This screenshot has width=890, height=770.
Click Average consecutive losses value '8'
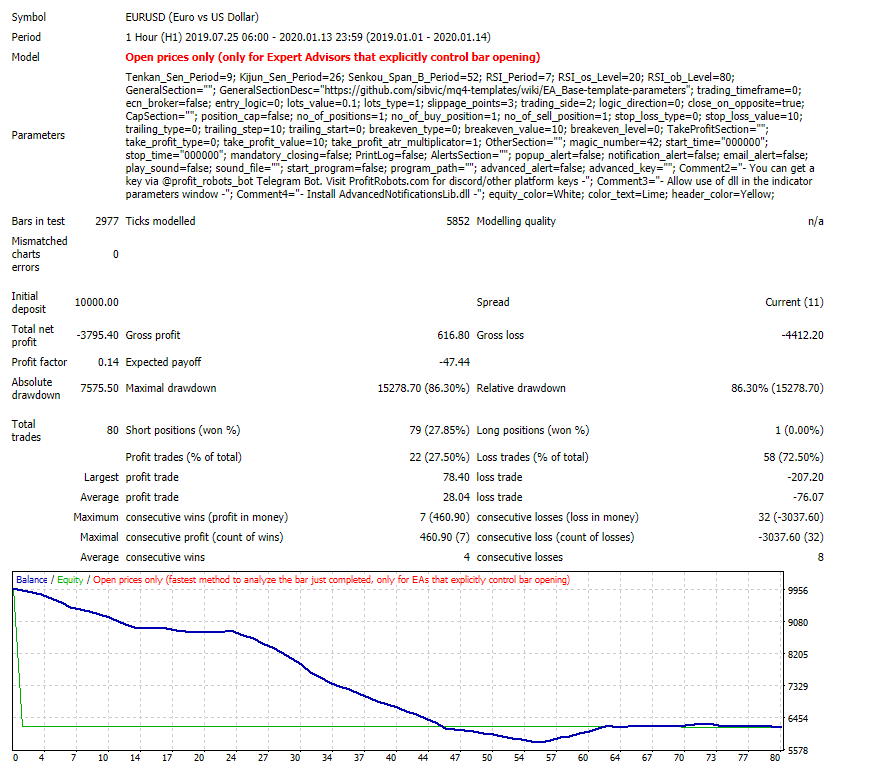[821, 557]
